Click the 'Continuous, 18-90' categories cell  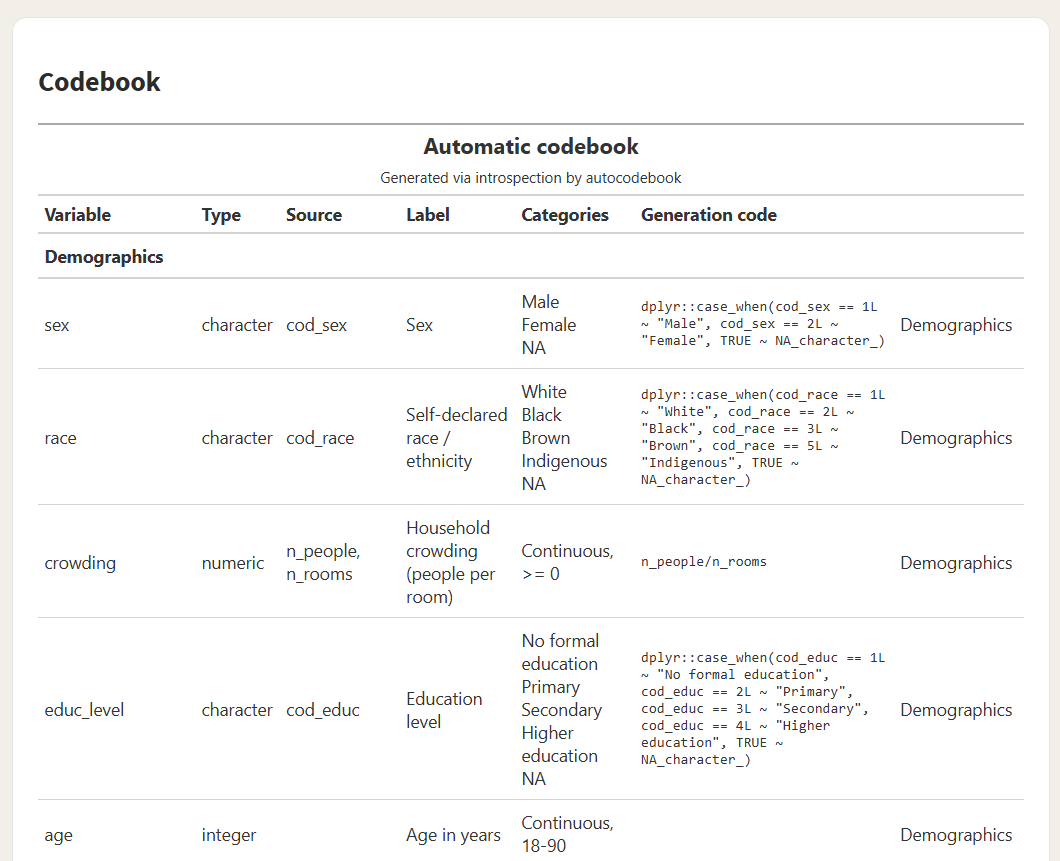(567, 835)
